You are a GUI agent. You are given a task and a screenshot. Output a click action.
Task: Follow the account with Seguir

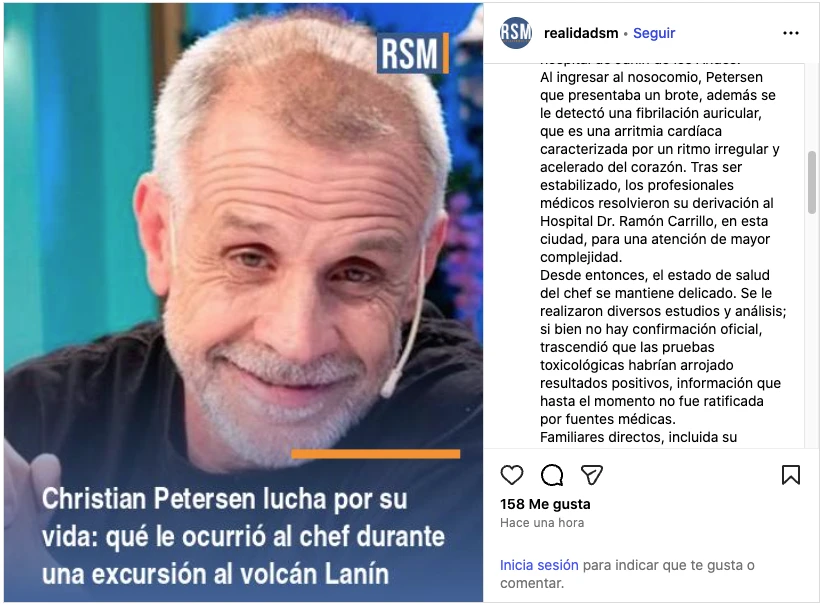tap(654, 33)
